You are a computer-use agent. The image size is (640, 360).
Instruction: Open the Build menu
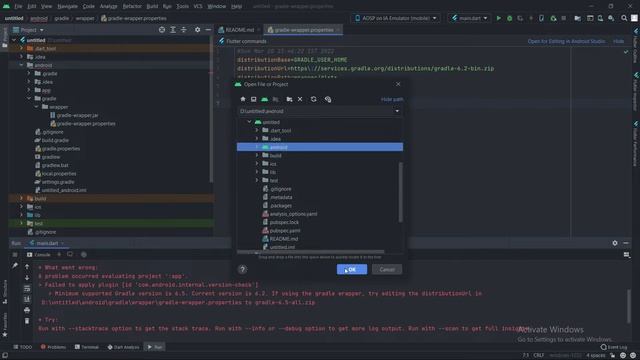[x=152, y=6]
